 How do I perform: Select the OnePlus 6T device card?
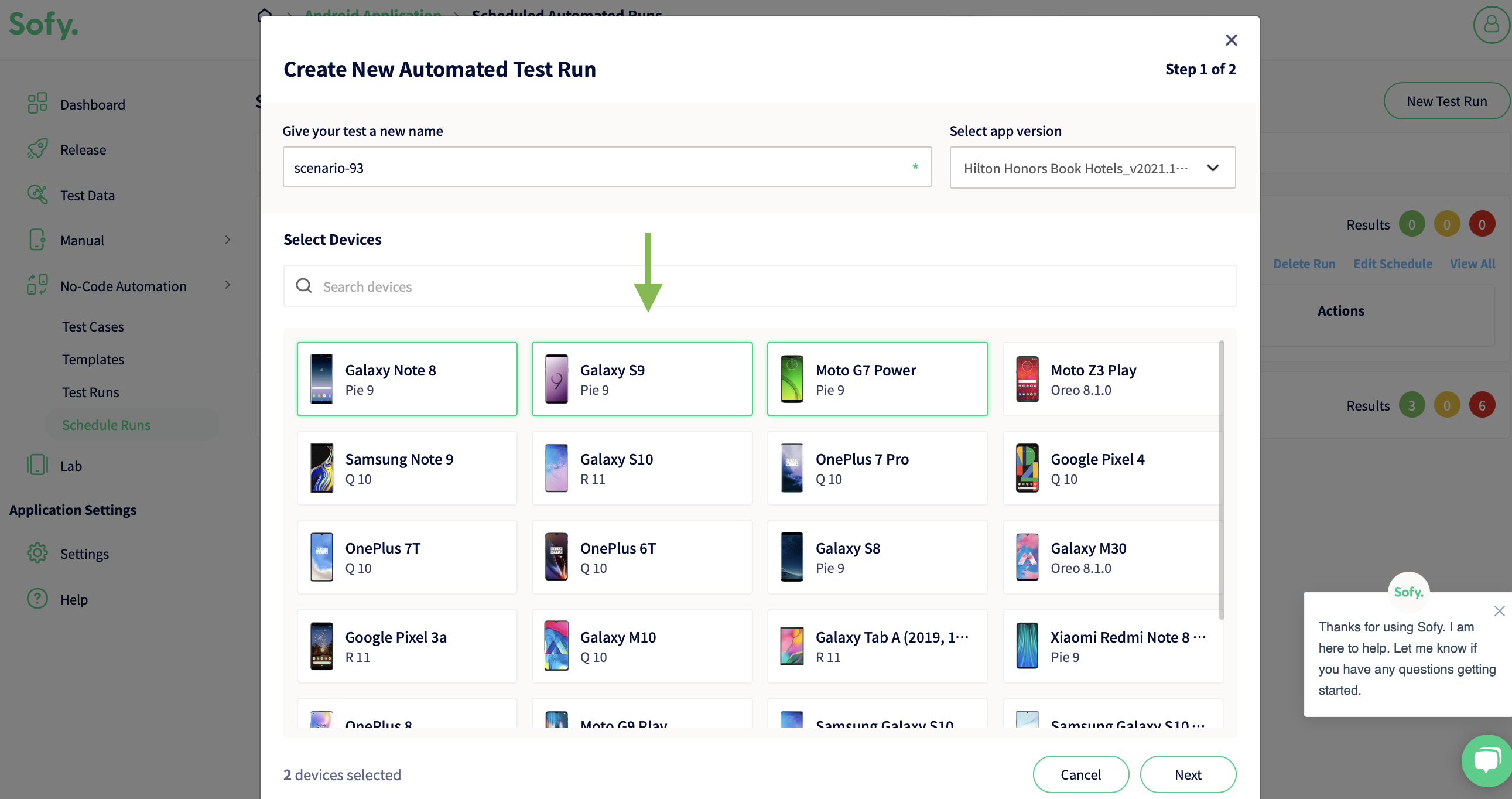[x=642, y=557]
